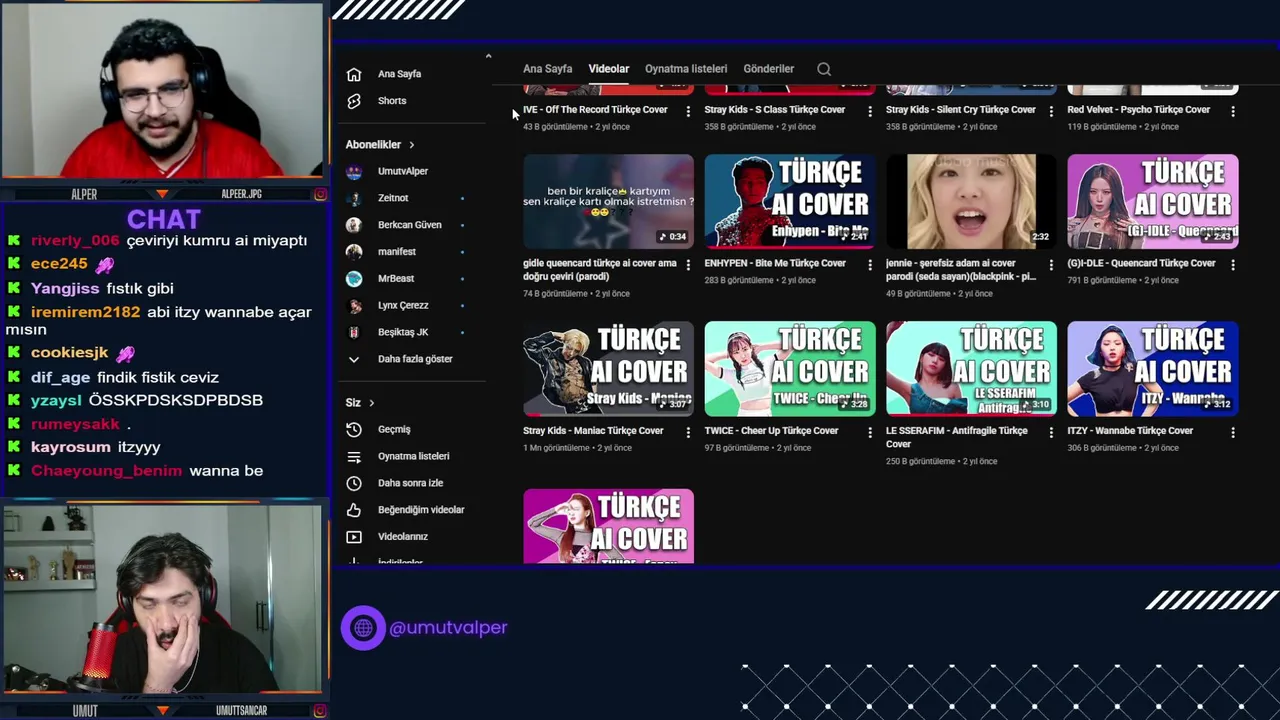Play the ENHYPEN Bite Me thumbnail
This screenshot has height=720, width=1280.
pos(790,202)
